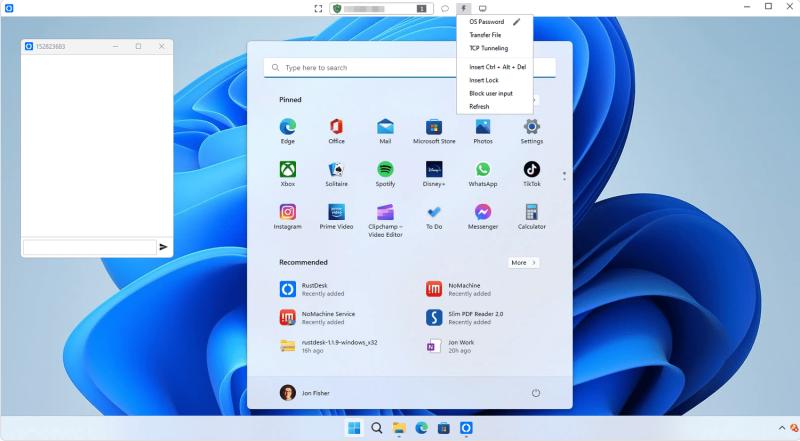Viewport: 800px width, 441px height.
Task: Click the pencil edit icon beside OS Password
Action: click(517, 22)
